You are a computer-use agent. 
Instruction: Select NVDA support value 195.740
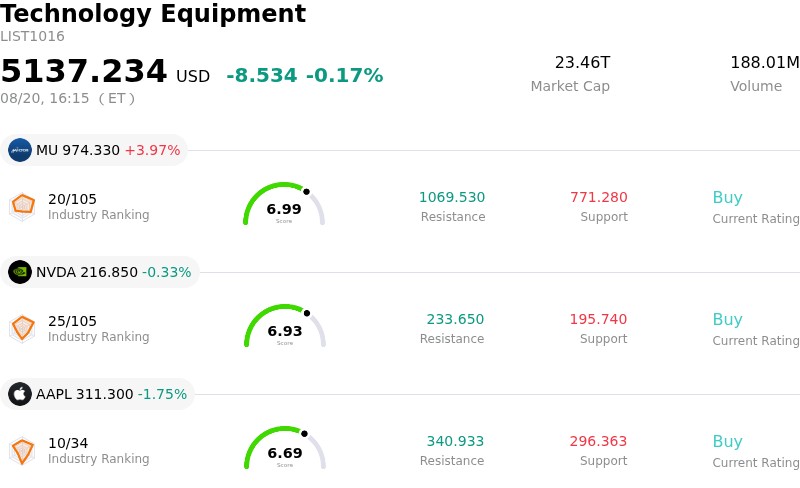click(x=598, y=319)
